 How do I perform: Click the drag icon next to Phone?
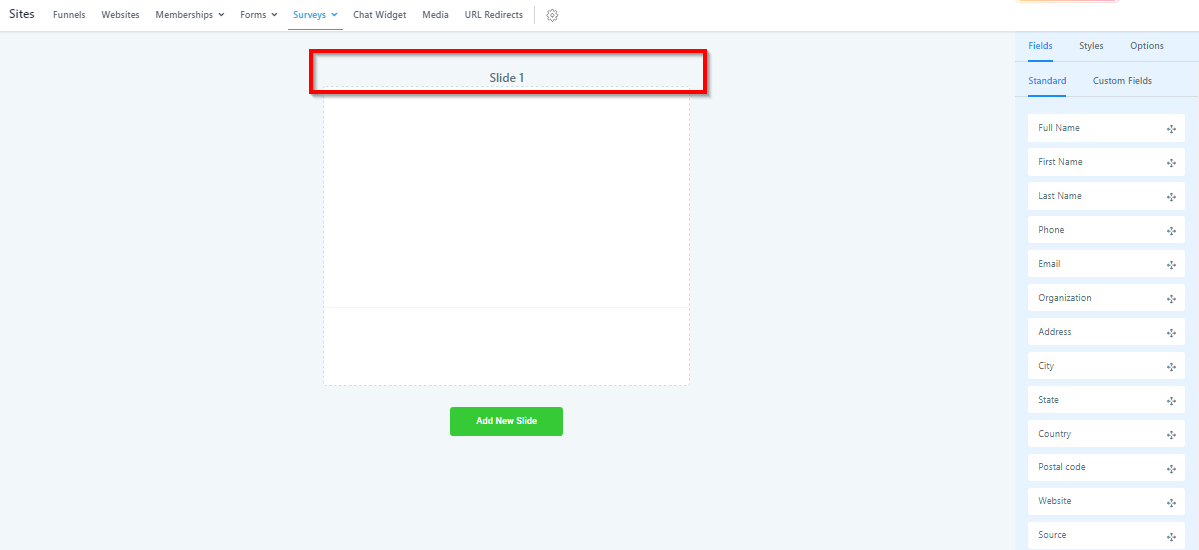(1171, 231)
